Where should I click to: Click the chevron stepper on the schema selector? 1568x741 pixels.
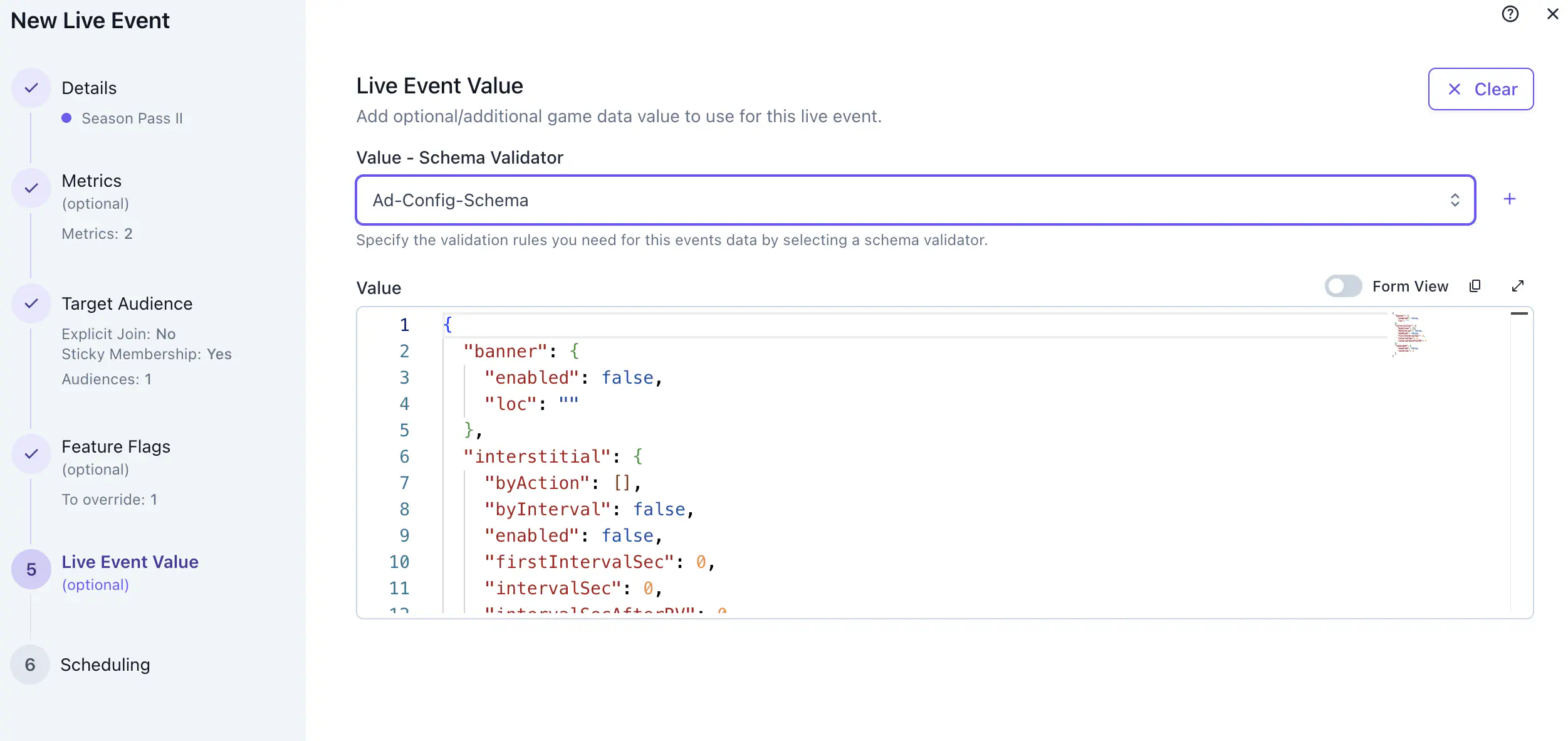[x=1456, y=200]
